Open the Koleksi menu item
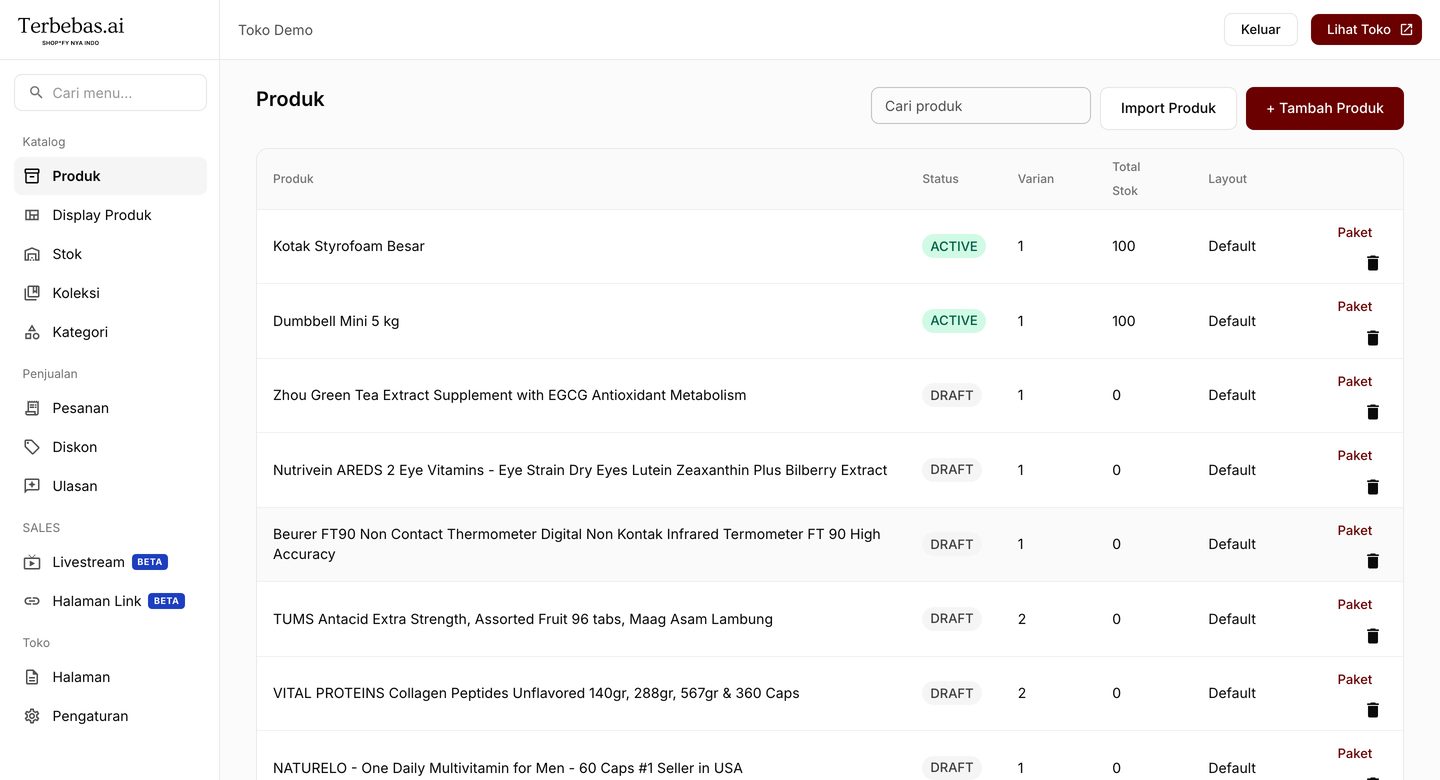Image resolution: width=1440 pixels, height=780 pixels. 110,293
